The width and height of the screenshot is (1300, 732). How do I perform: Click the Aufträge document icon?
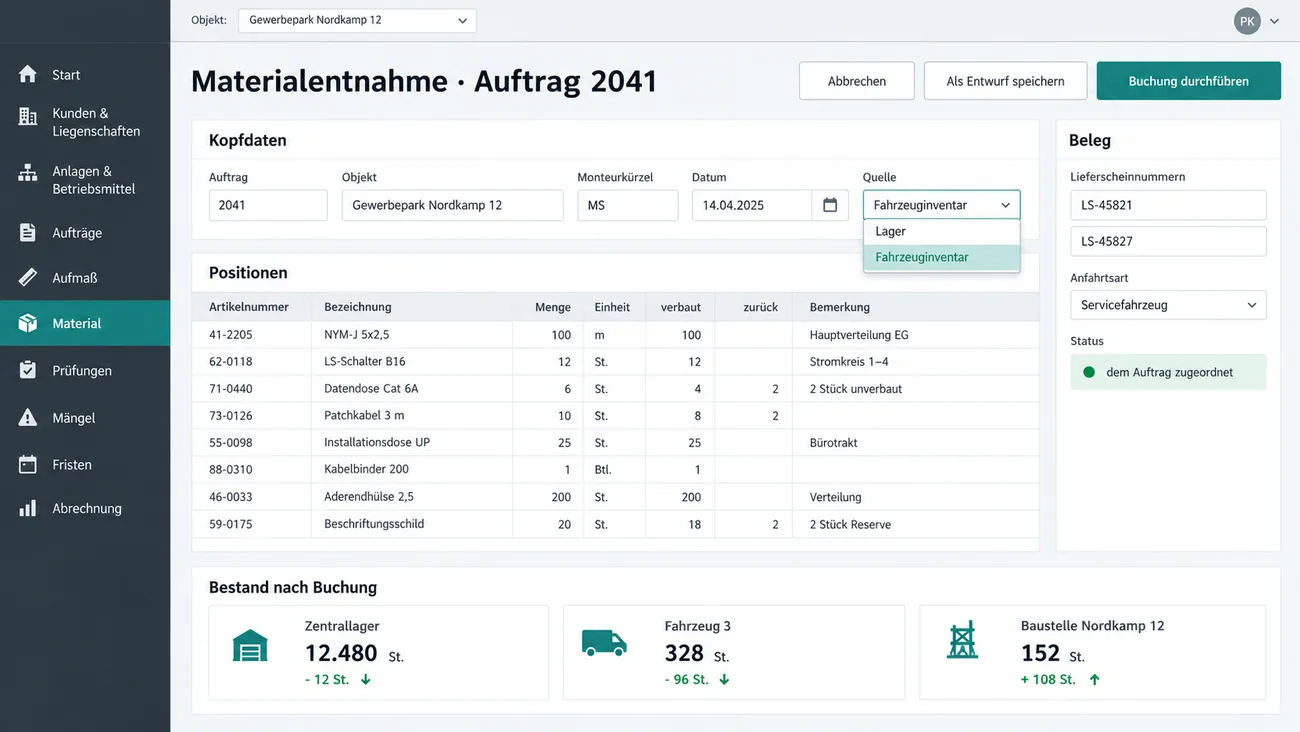(x=28, y=232)
